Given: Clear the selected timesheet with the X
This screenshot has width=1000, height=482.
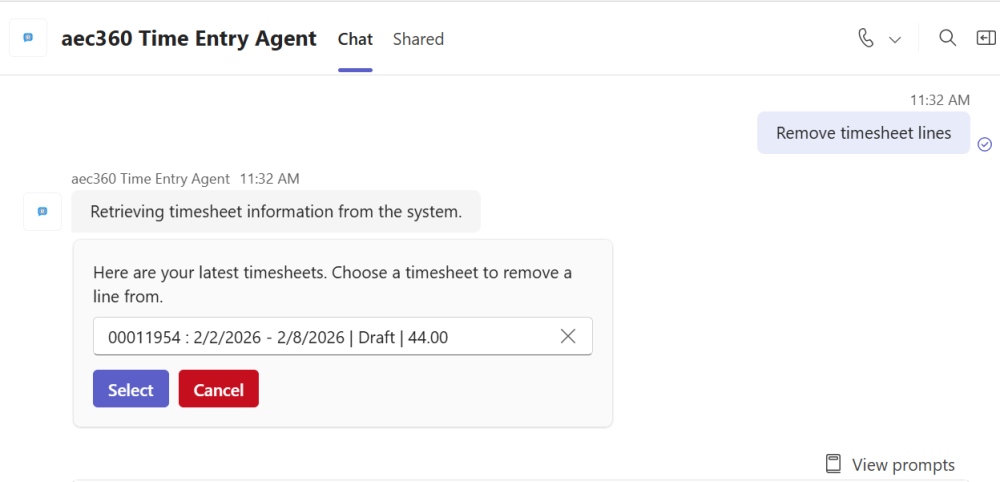Looking at the screenshot, I should (x=568, y=336).
